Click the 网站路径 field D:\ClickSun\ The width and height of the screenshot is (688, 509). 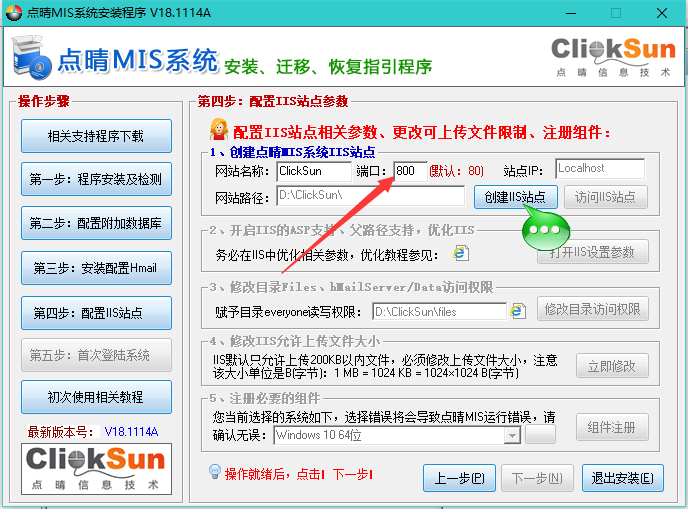point(370,195)
